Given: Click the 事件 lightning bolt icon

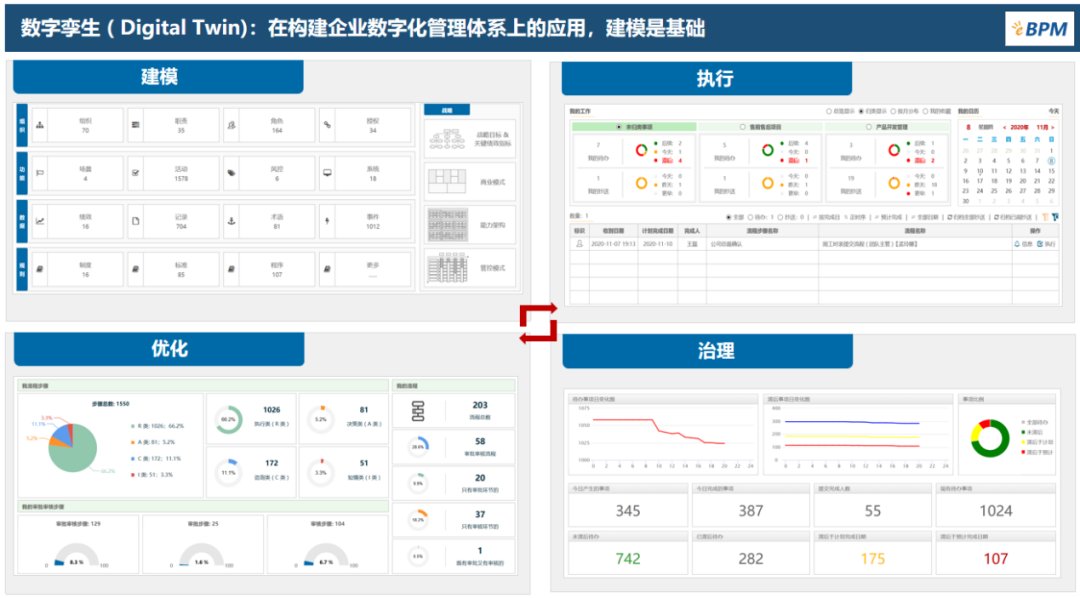Looking at the screenshot, I should 327,221.
